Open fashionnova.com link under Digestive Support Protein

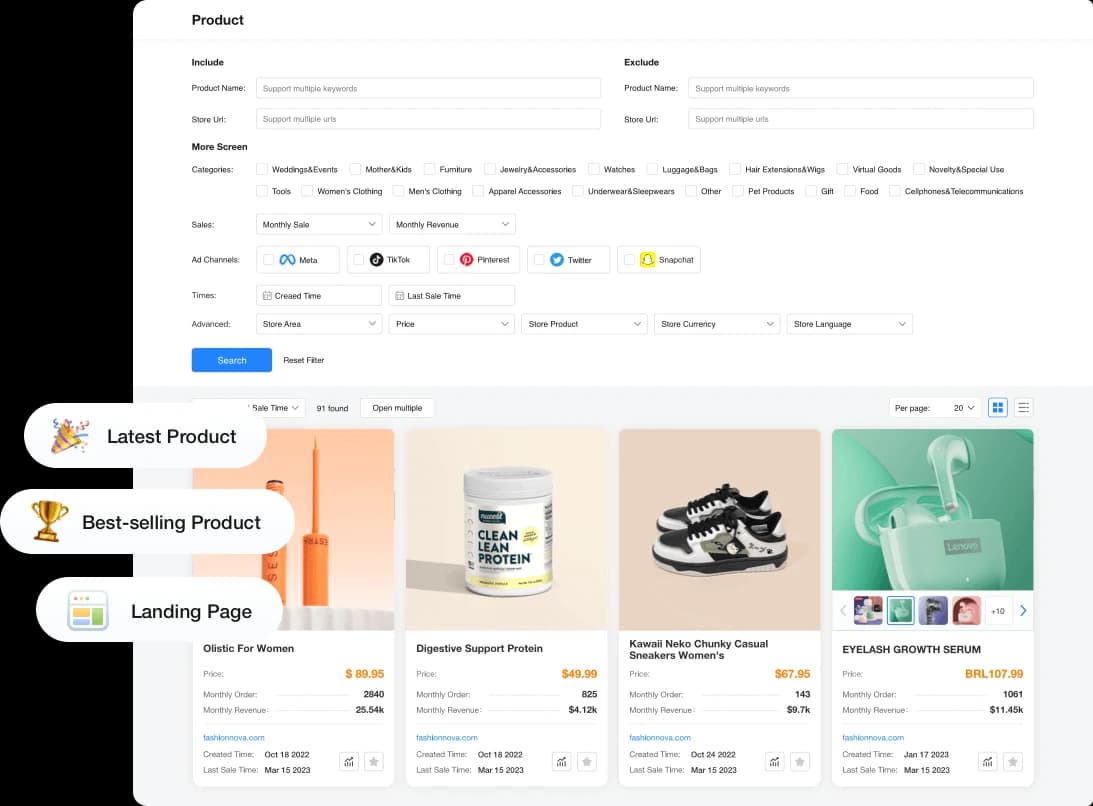[447, 738]
